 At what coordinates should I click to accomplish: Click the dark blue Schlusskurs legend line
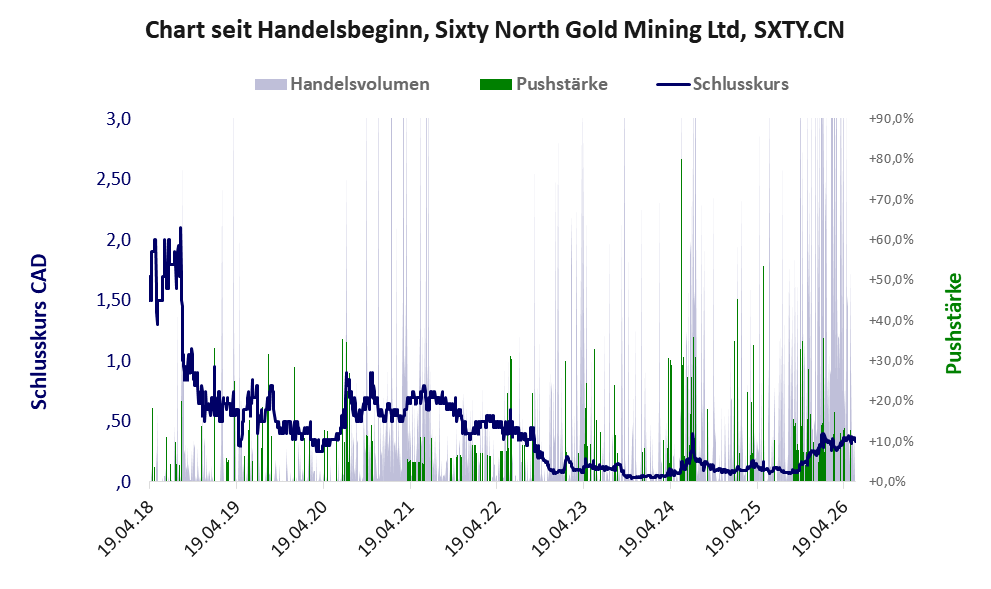point(673,84)
